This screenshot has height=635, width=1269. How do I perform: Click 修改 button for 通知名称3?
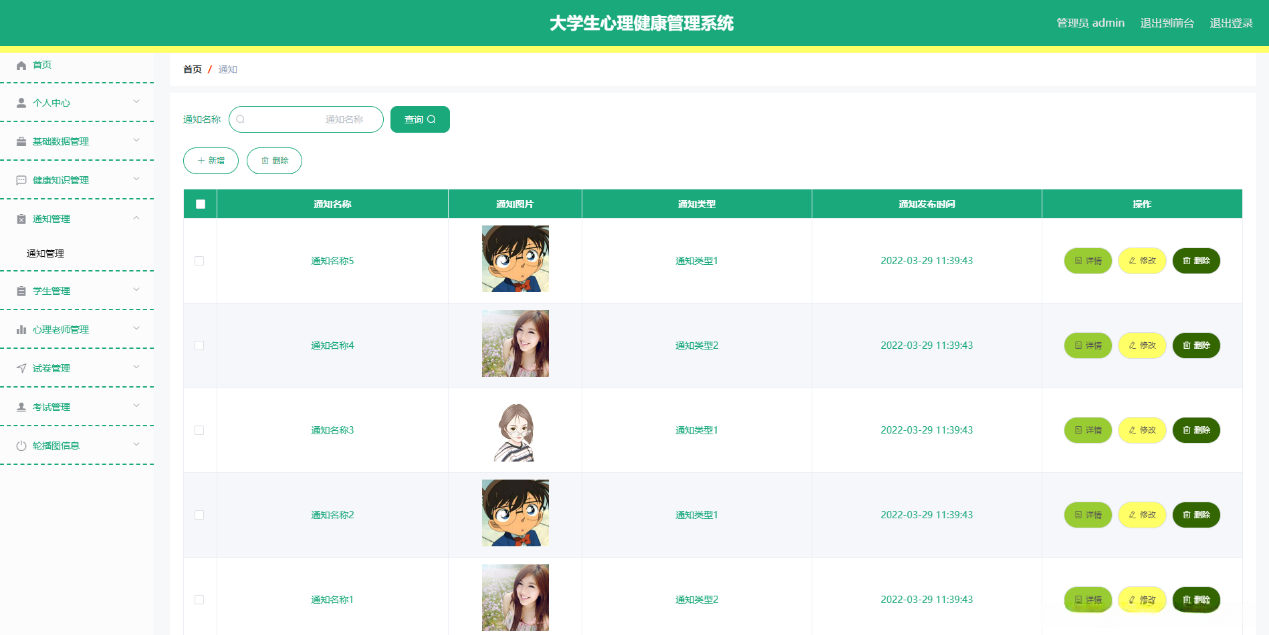pos(1142,430)
